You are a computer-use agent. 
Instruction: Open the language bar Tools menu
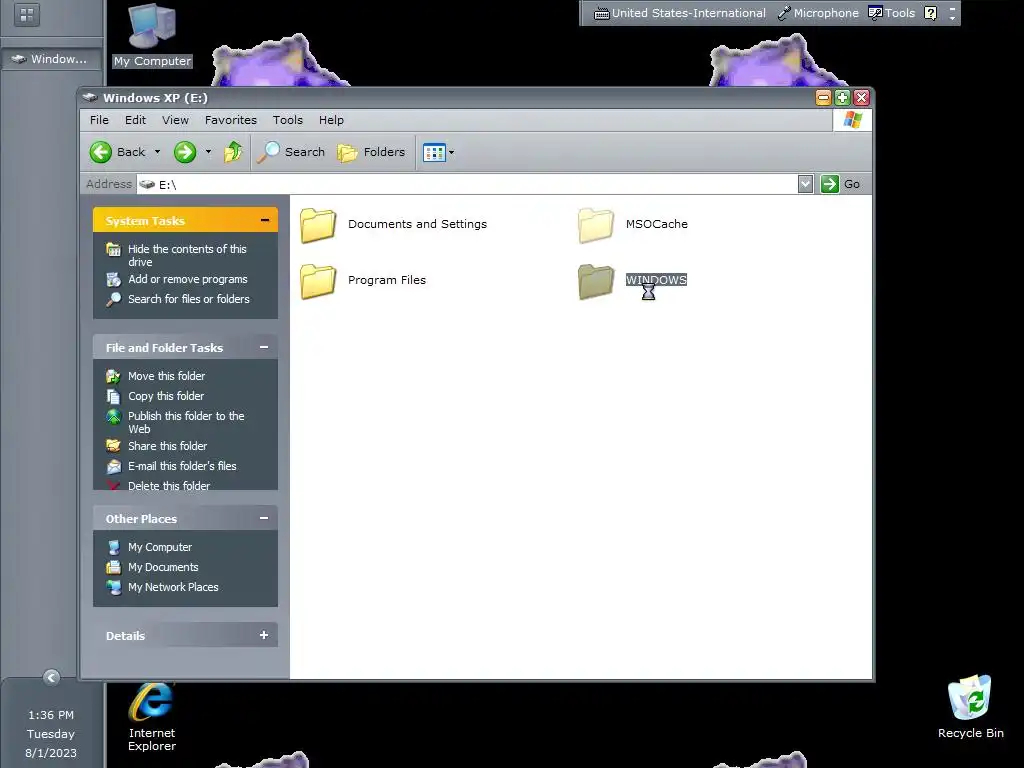(891, 13)
